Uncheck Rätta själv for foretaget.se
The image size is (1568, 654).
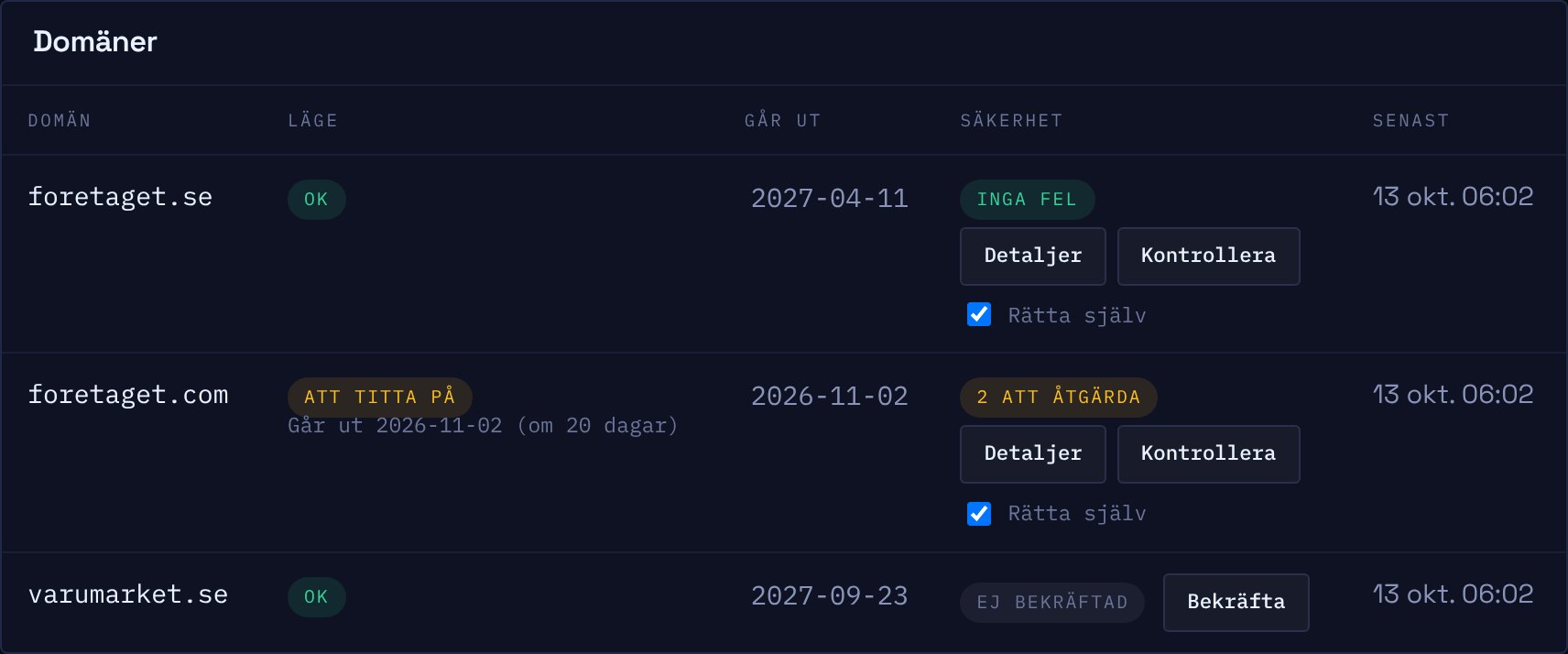[x=979, y=314]
